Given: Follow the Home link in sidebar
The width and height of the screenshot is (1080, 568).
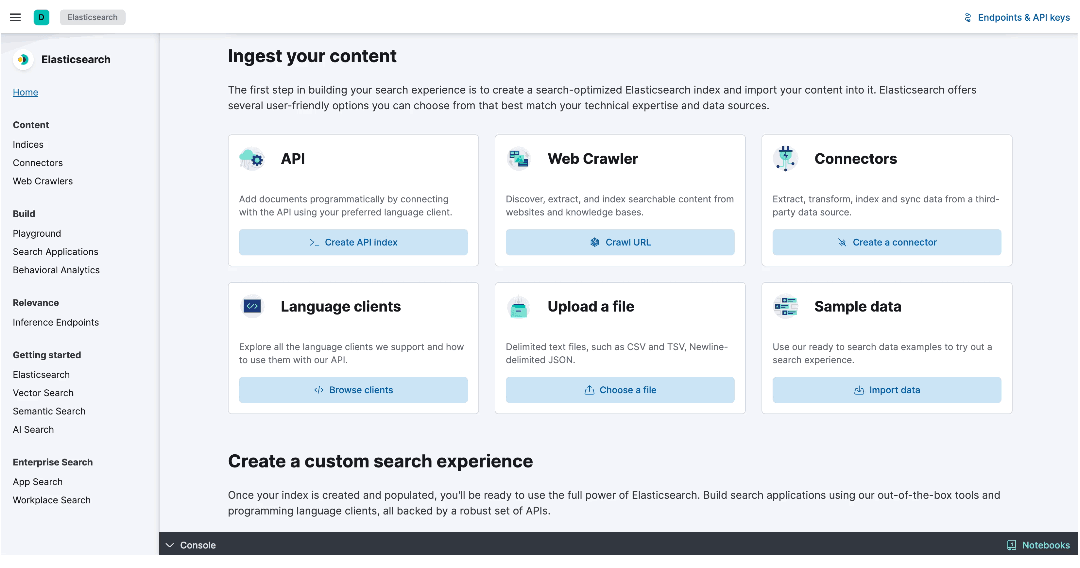Looking at the screenshot, I should click(x=25, y=92).
